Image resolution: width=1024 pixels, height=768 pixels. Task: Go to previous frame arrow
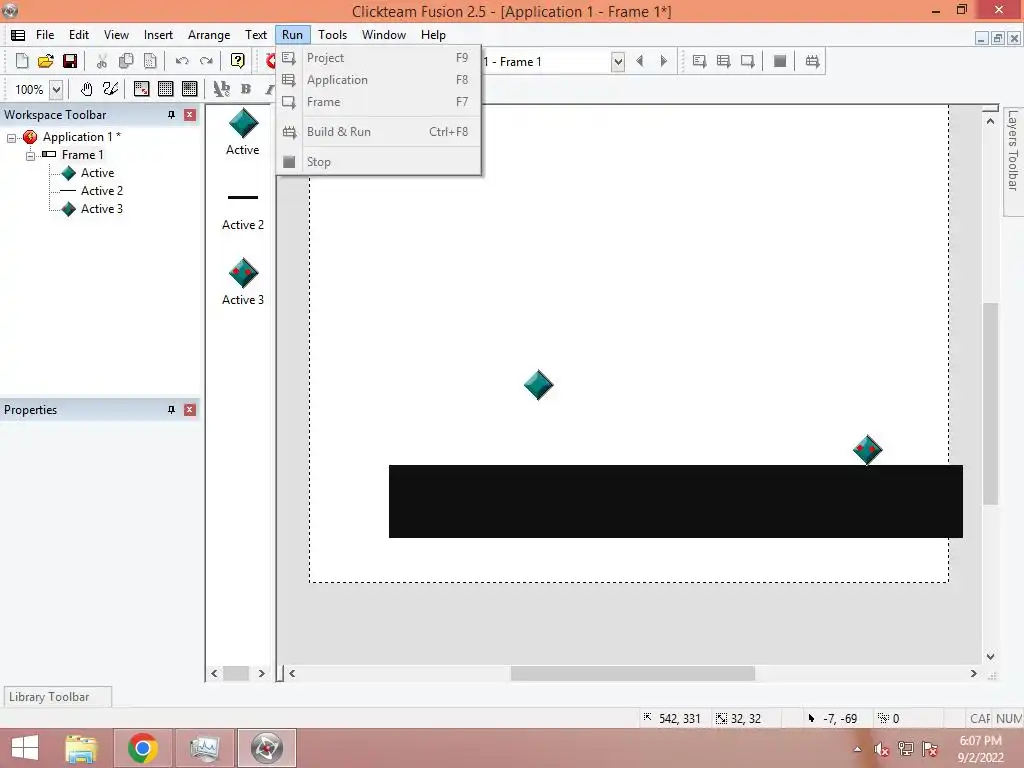[x=640, y=61]
